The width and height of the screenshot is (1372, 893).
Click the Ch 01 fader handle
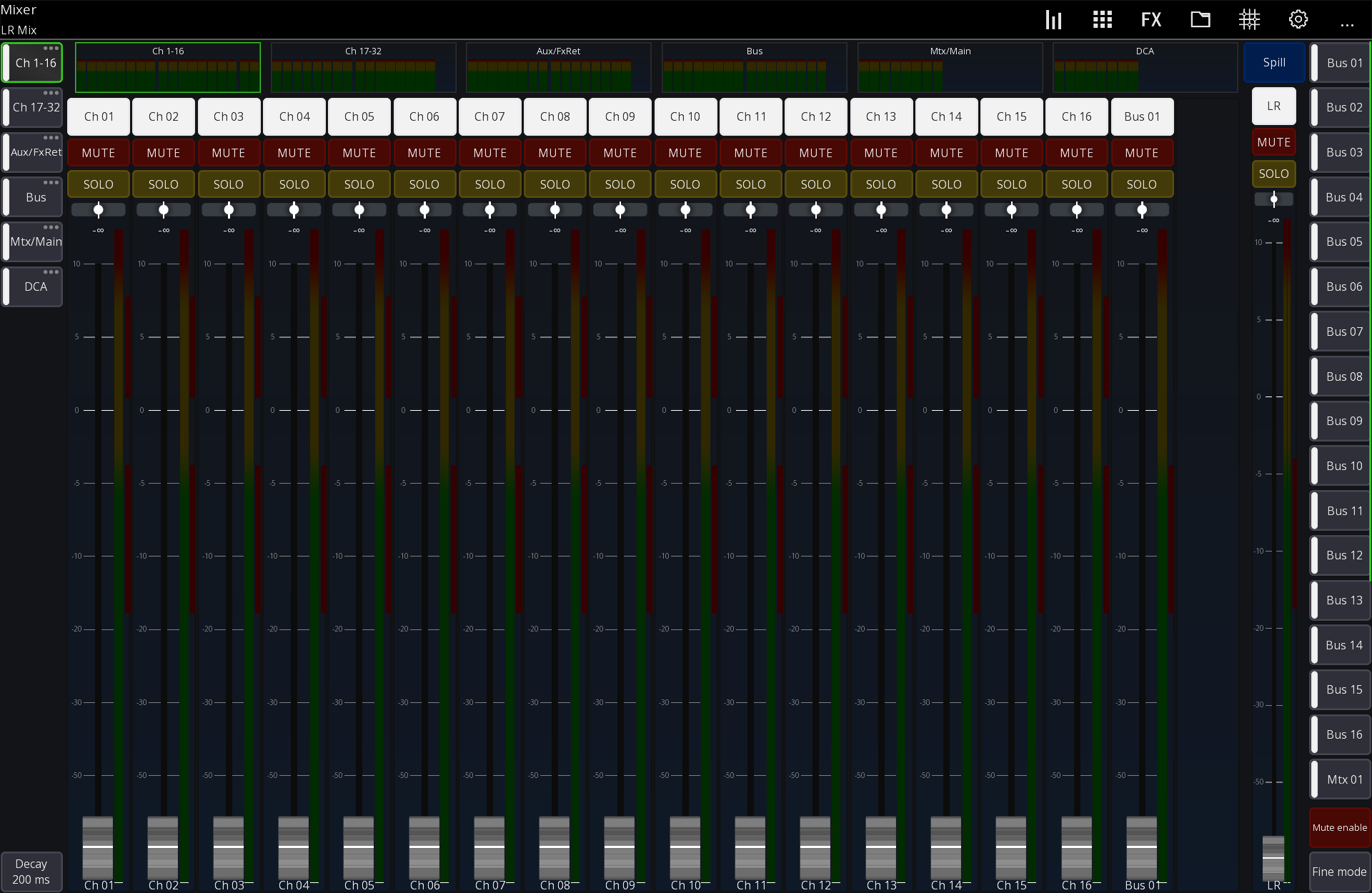[x=98, y=847]
